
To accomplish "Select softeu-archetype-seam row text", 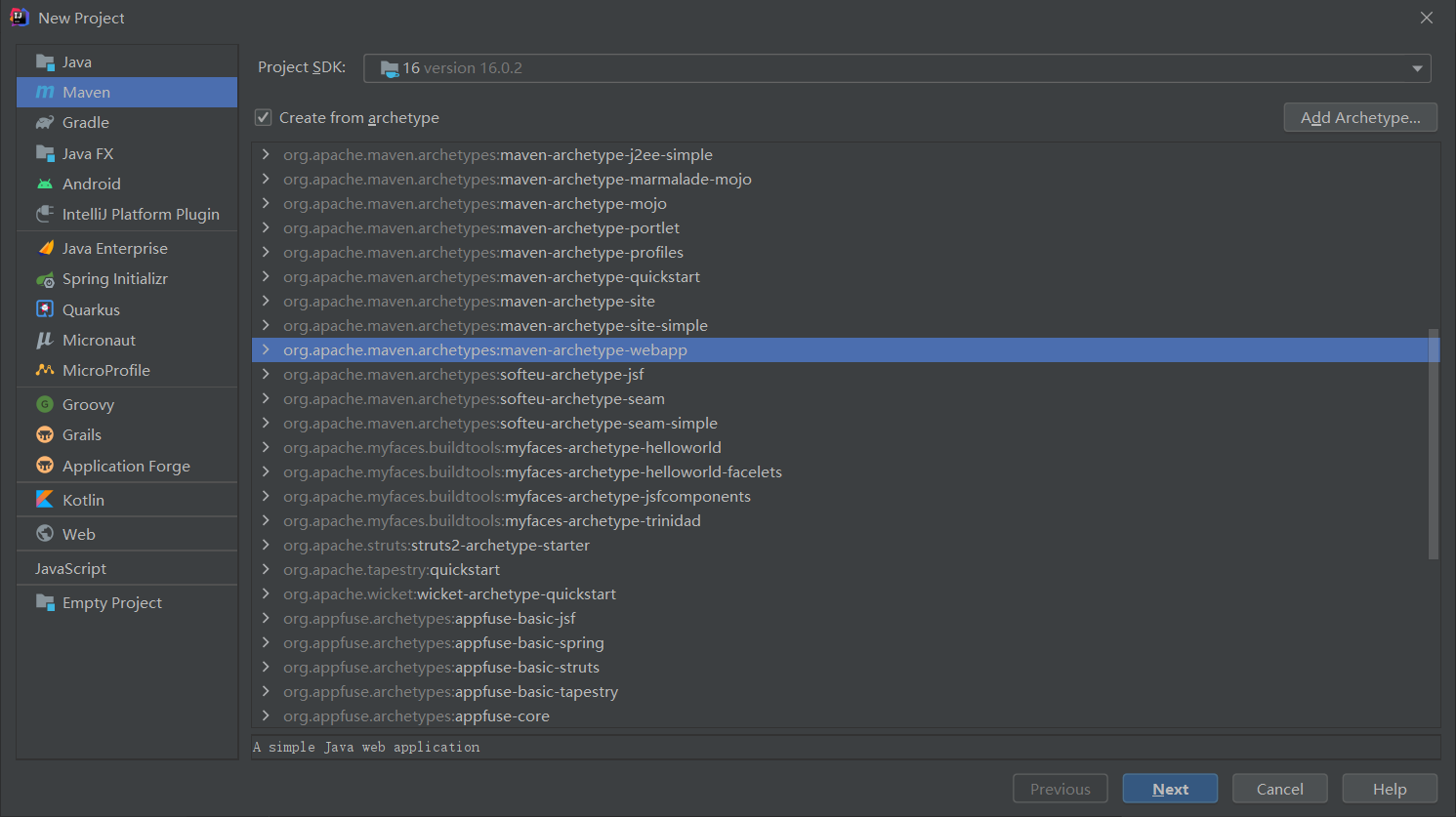I will (x=474, y=398).
